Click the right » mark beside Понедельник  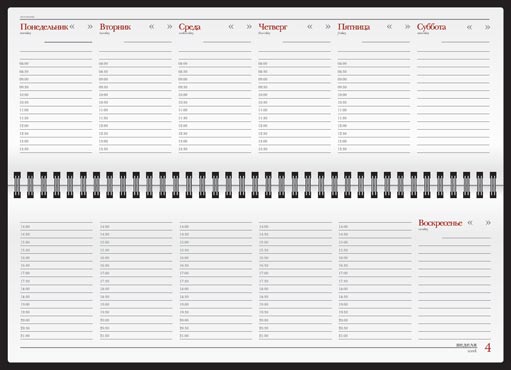pos(90,27)
